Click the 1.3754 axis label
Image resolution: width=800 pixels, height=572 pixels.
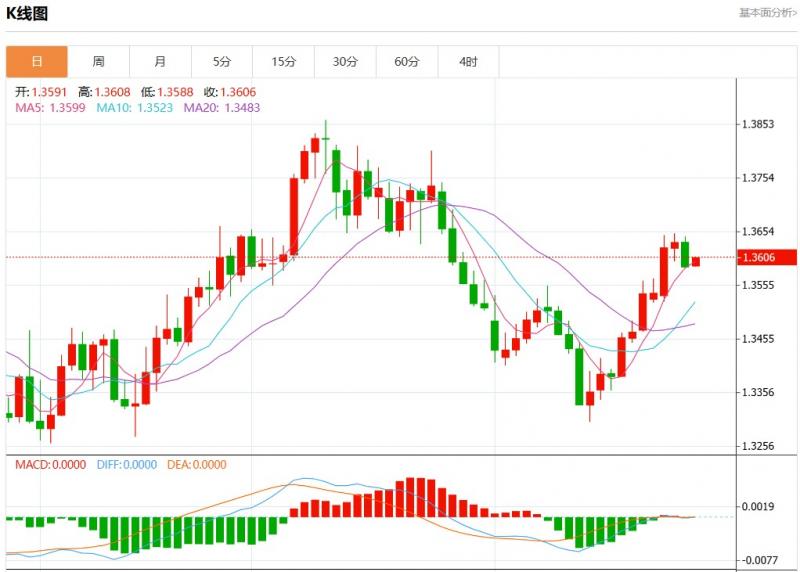[x=758, y=178]
